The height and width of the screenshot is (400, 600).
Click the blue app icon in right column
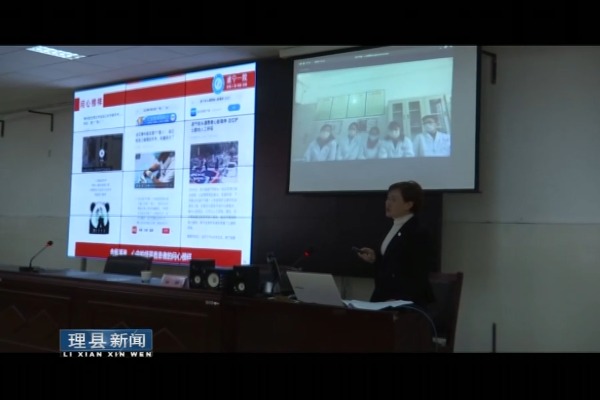194,111
